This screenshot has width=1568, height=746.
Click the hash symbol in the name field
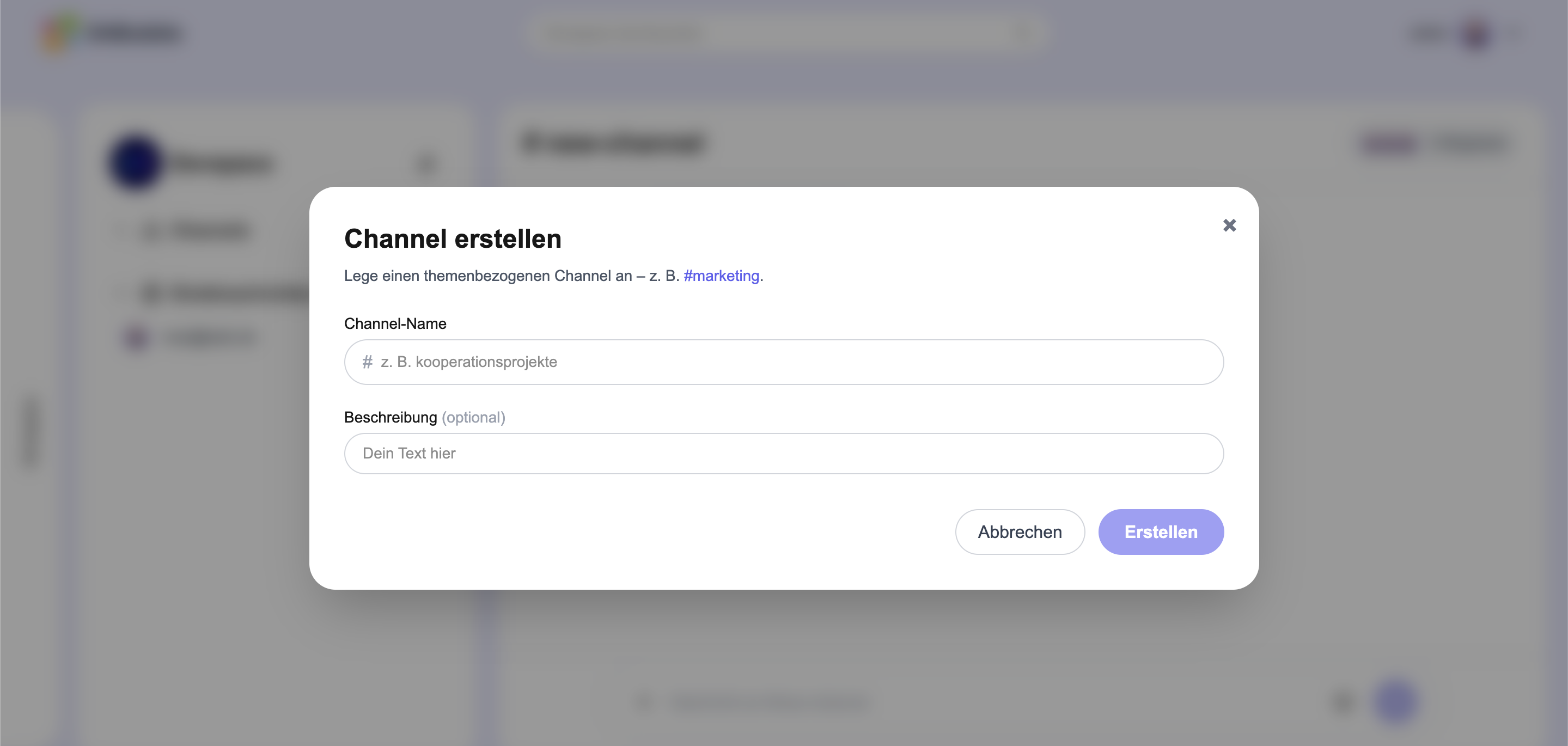click(367, 362)
